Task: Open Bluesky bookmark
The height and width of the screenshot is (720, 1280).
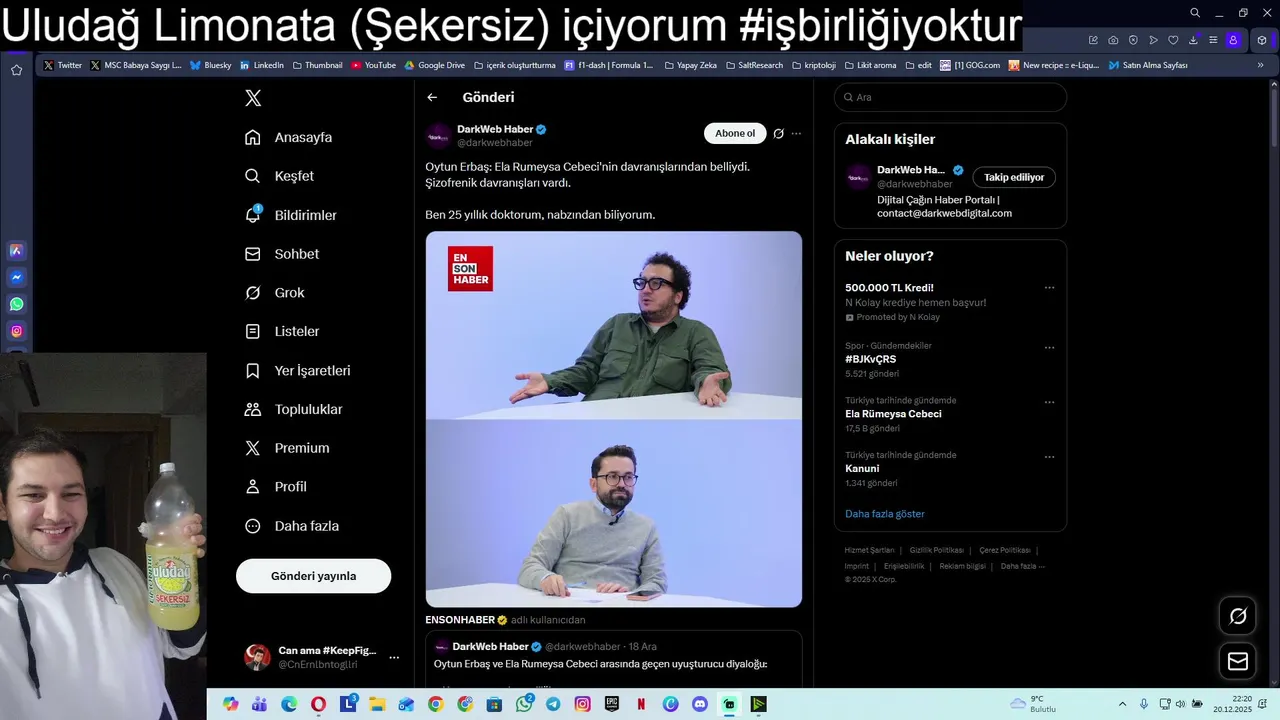Action: point(211,65)
